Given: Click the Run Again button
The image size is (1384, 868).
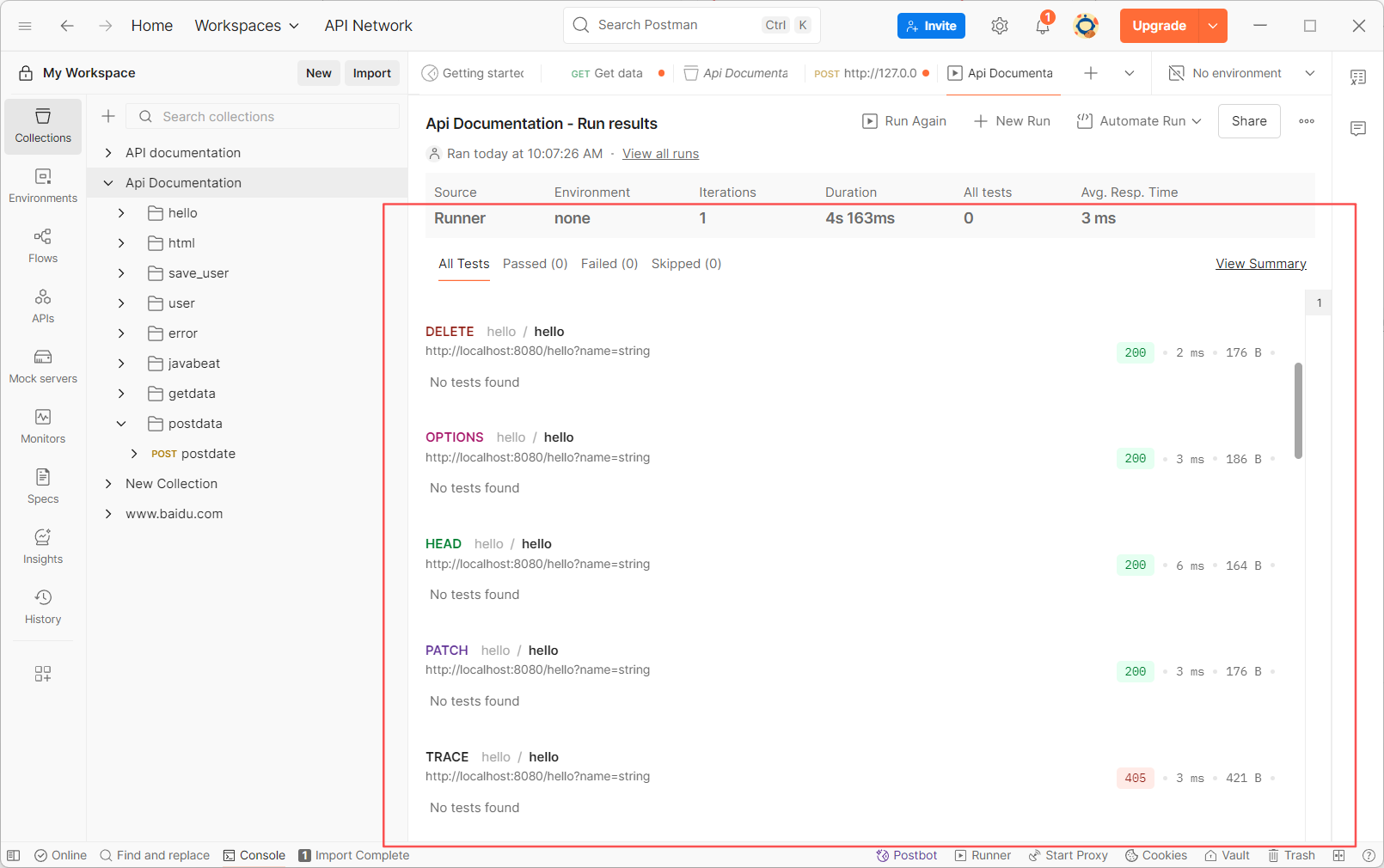Looking at the screenshot, I should (x=904, y=121).
